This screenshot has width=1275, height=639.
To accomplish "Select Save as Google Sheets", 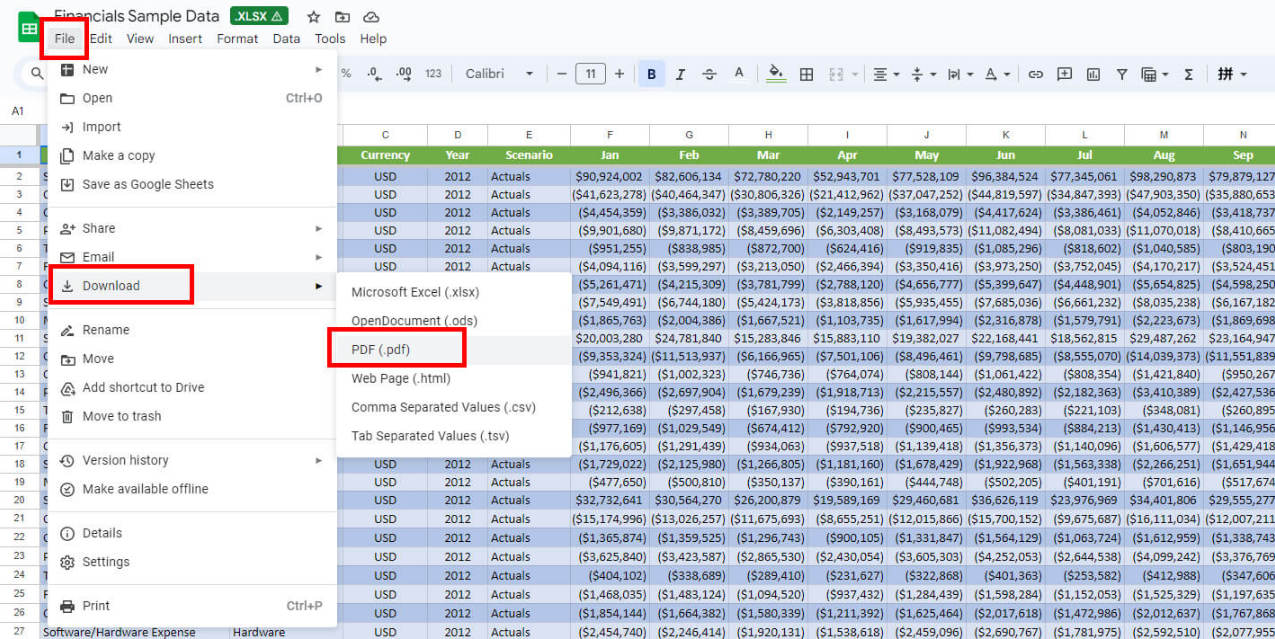I will tap(192, 184).
